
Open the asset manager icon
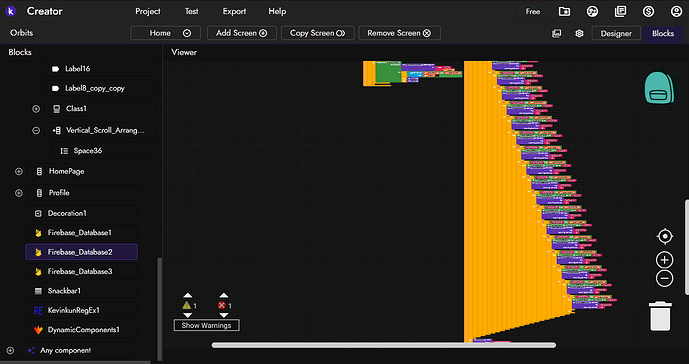(557, 33)
